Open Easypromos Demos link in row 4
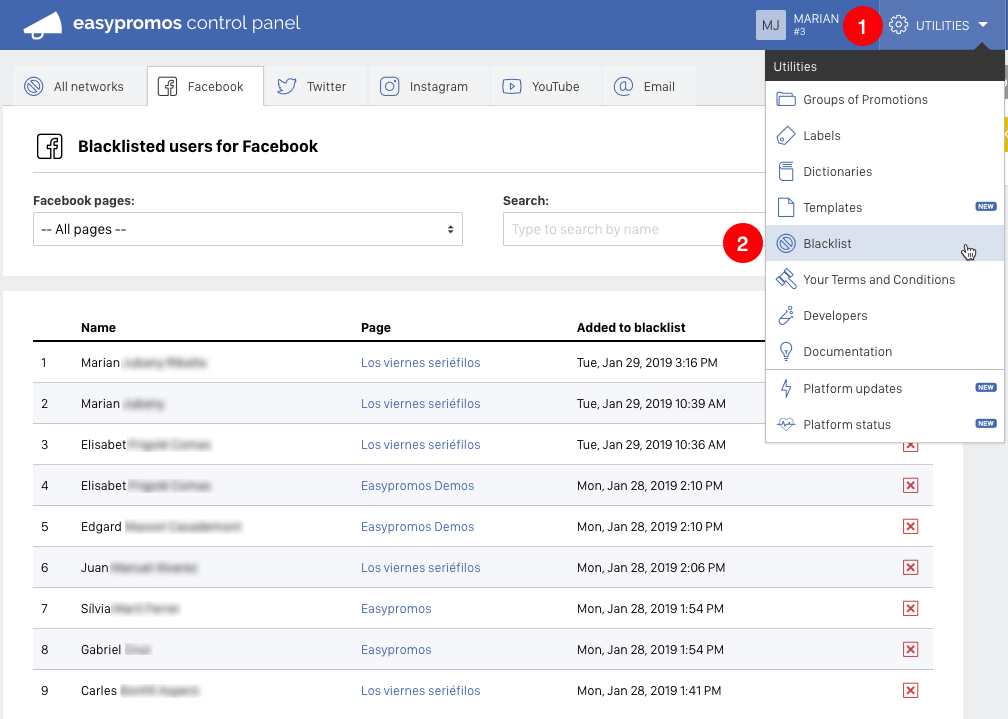Image resolution: width=1008 pixels, height=719 pixels. point(417,486)
